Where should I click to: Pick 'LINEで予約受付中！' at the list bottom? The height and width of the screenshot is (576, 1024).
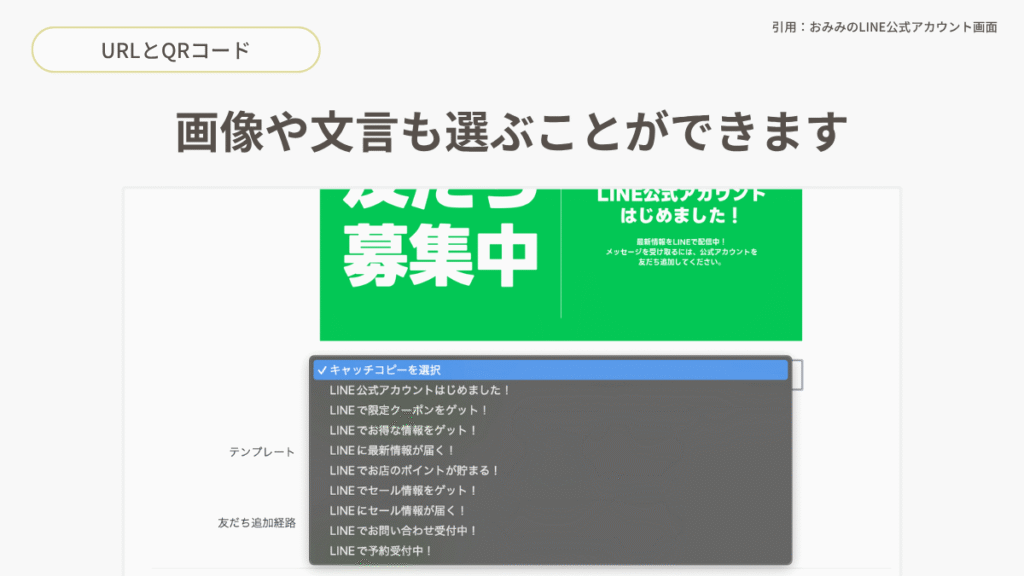(x=381, y=550)
